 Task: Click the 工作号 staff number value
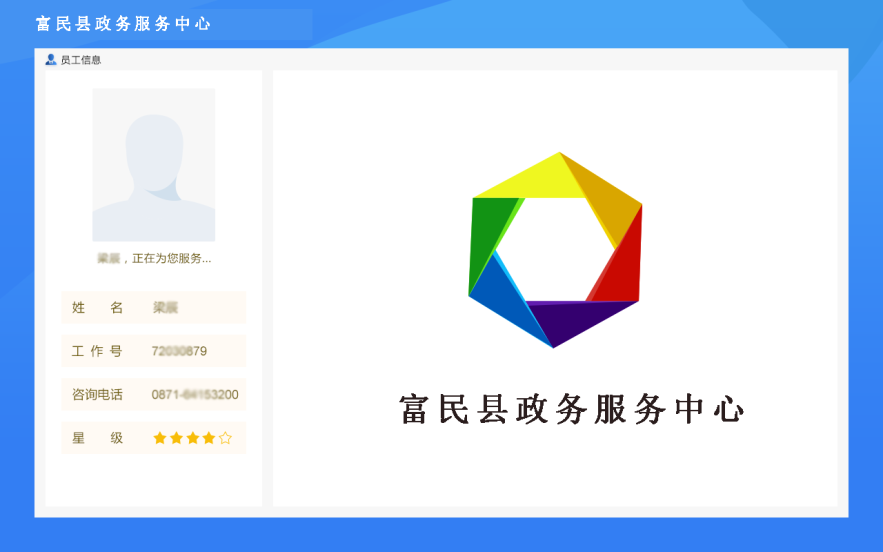[x=179, y=351]
